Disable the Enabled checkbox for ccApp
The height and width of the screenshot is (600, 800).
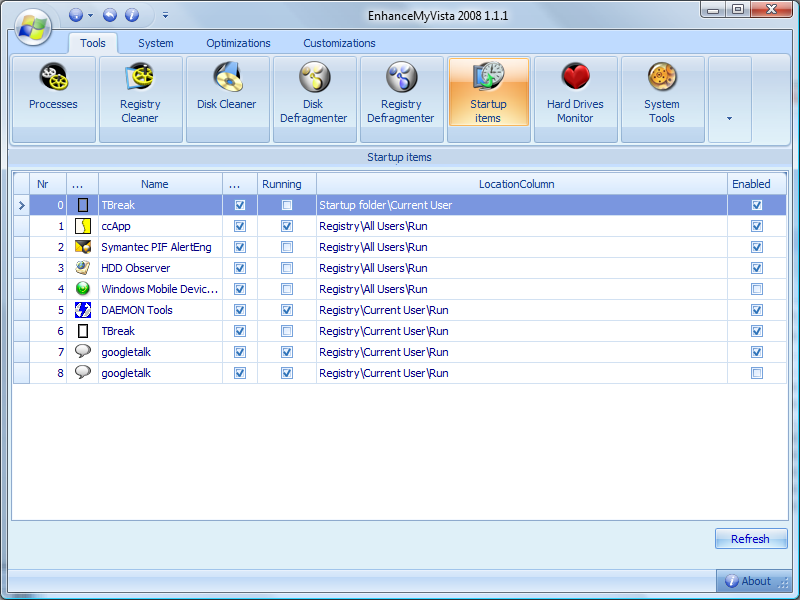[x=757, y=226]
